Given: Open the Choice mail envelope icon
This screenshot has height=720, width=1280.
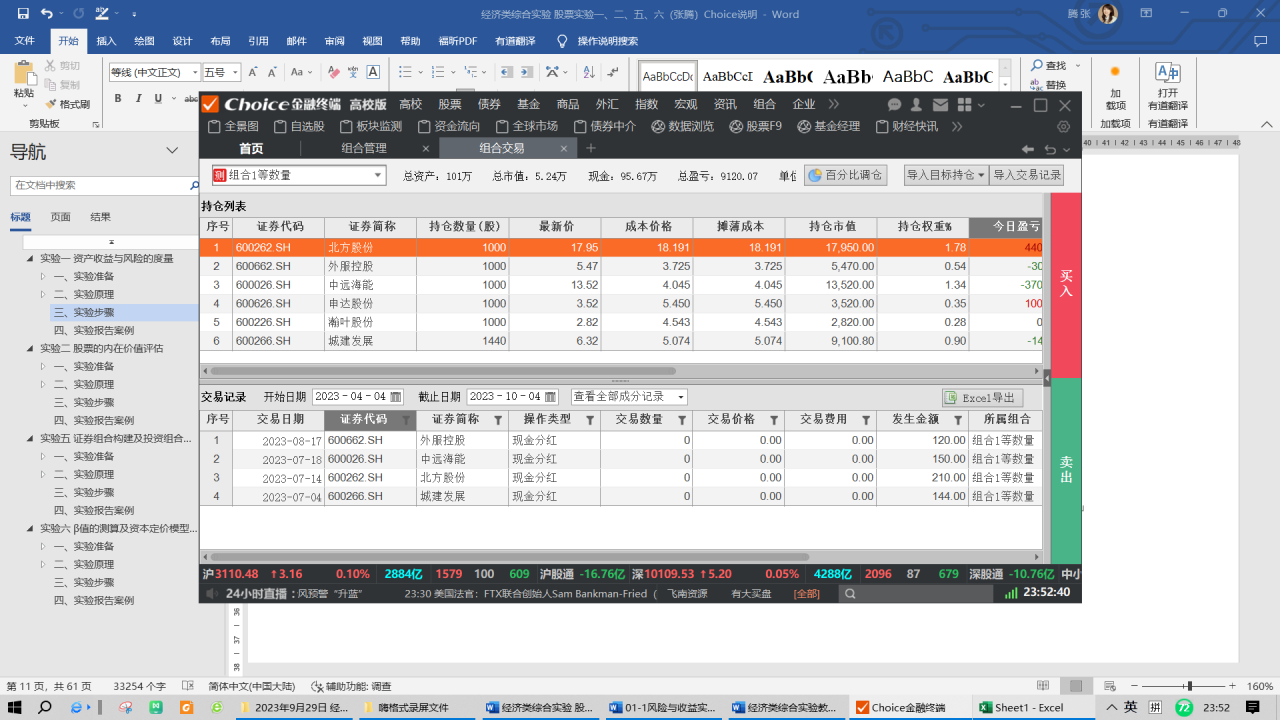Looking at the screenshot, I should point(940,105).
